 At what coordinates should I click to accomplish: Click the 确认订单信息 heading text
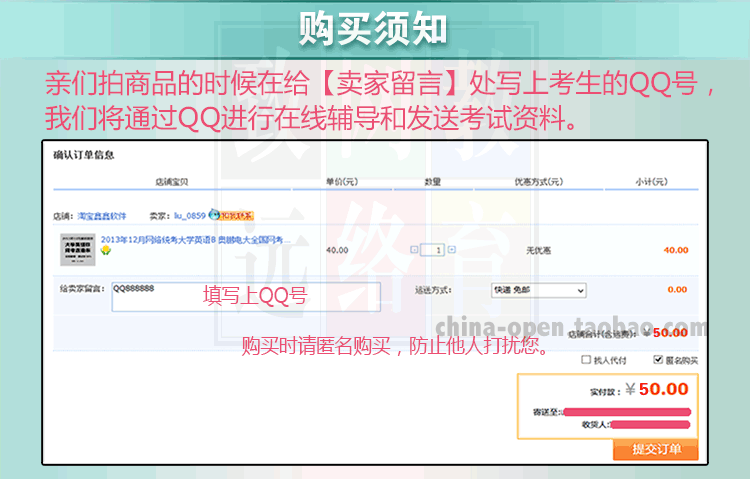pyautogui.click(x=84, y=155)
